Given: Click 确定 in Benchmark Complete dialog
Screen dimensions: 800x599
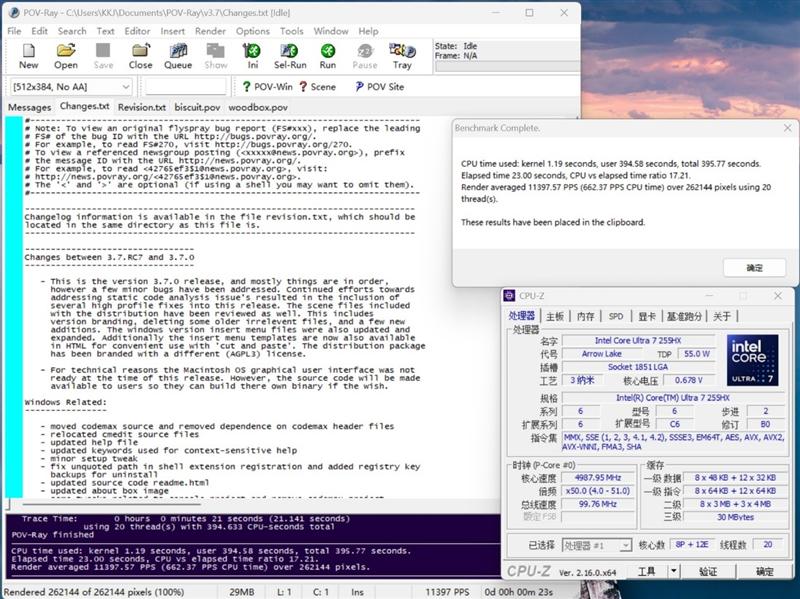Looking at the screenshot, I should click(x=754, y=268).
